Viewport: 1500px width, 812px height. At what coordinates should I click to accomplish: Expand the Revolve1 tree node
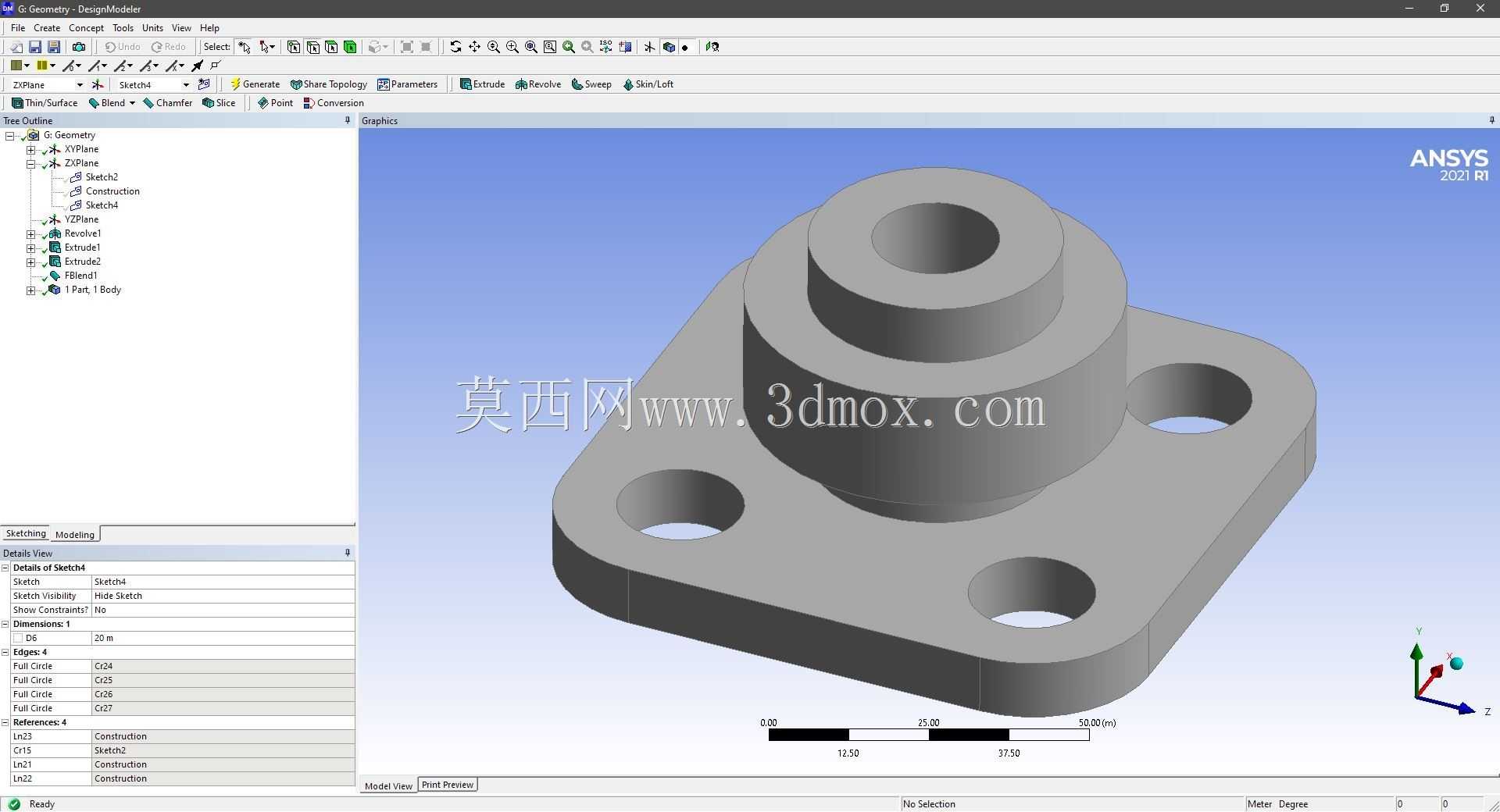(x=30, y=233)
